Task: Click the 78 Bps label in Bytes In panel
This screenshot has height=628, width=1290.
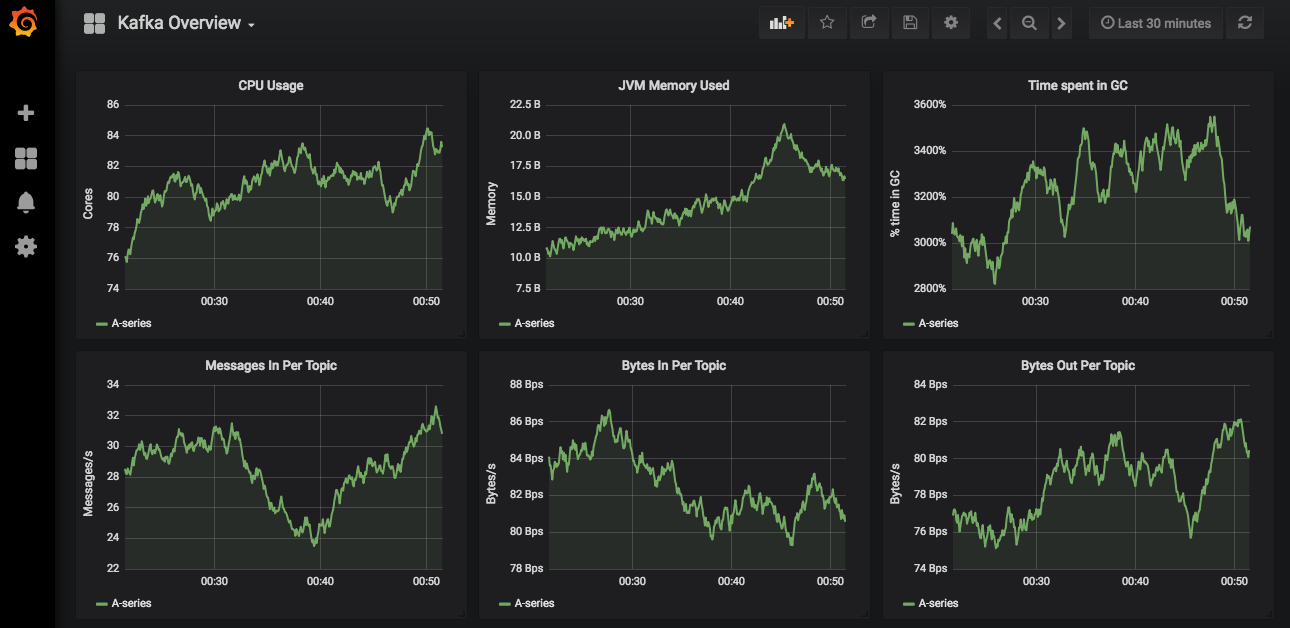Action: click(x=526, y=569)
